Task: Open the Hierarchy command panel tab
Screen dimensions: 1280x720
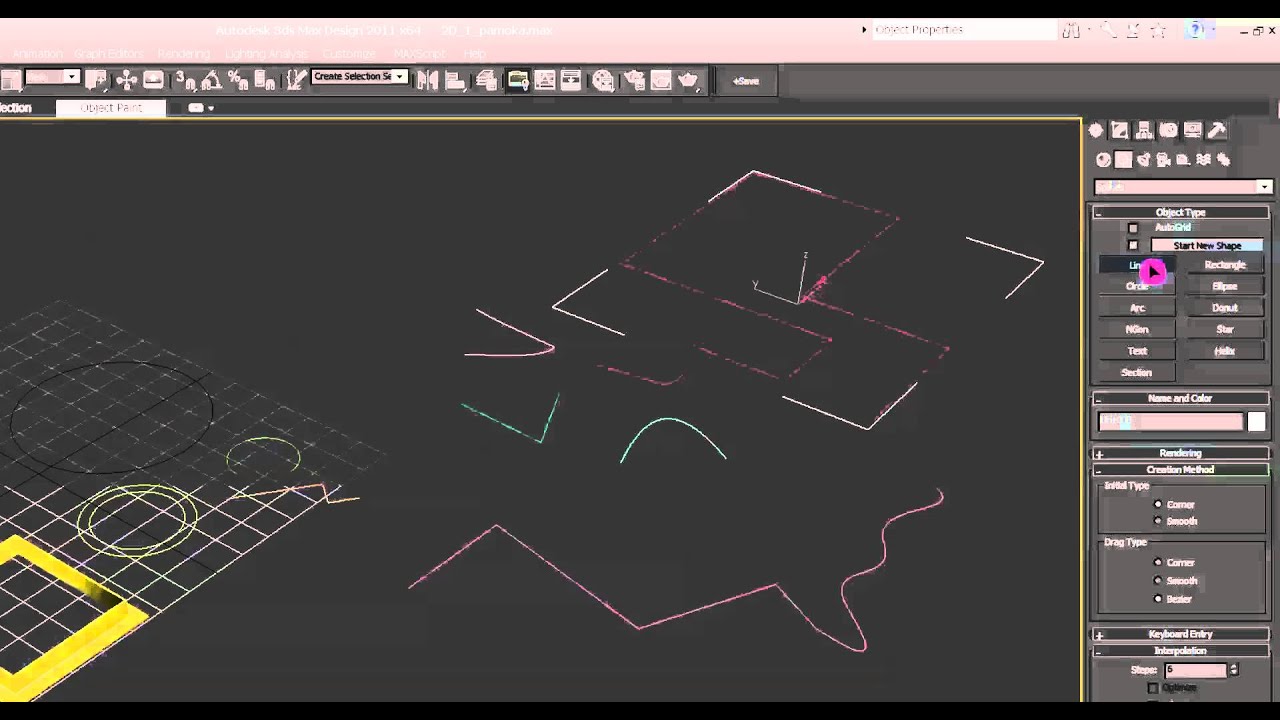Action: pyautogui.click(x=1144, y=130)
